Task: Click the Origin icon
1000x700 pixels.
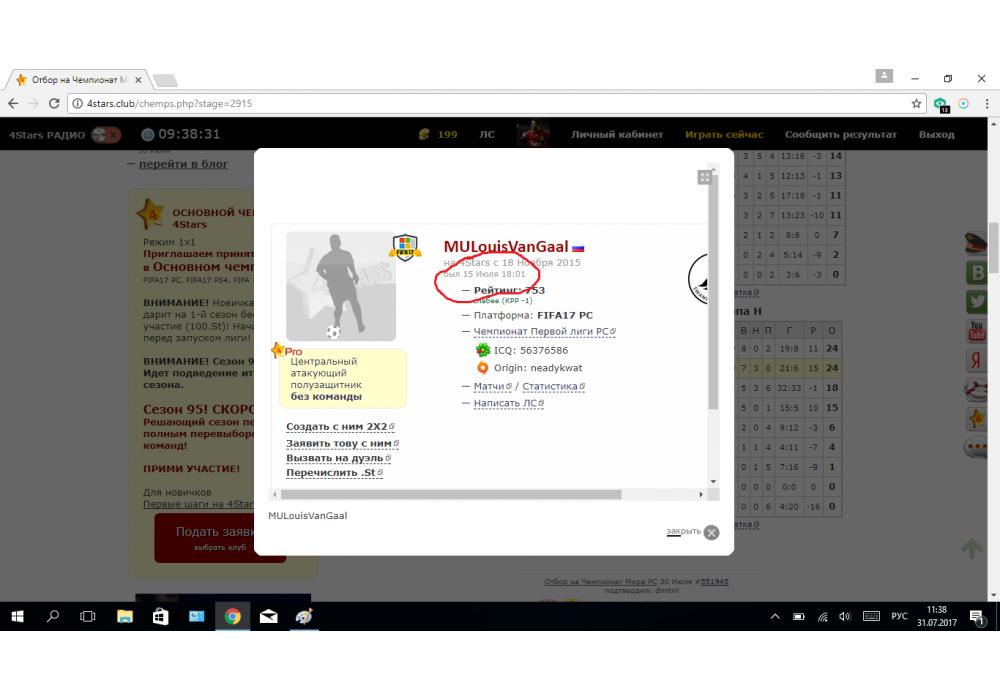Action: (x=483, y=368)
